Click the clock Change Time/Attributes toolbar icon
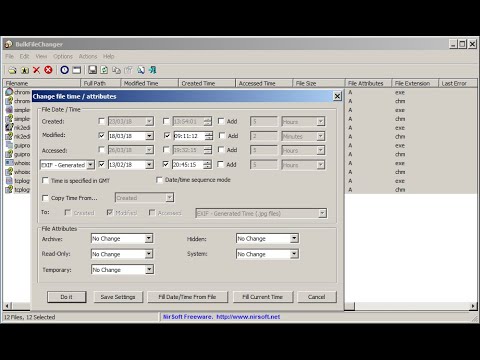The width and height of the screenshot is (480, 360). [65, 70]
